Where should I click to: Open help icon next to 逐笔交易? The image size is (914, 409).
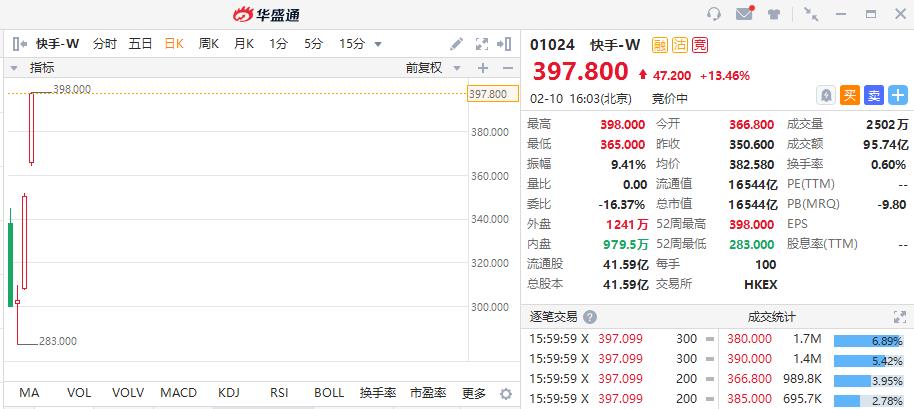(x=590, y=317)
